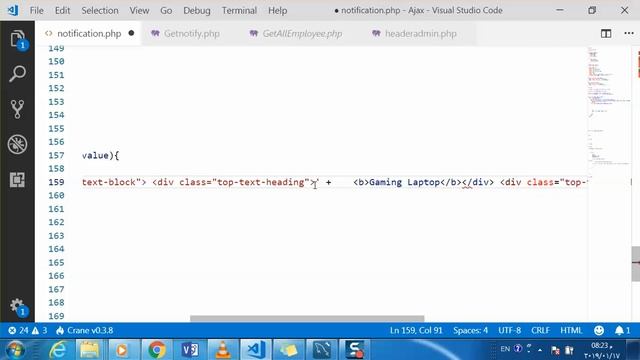Open the Debug menu
This screenshot has height=360, width=640.
coord(197,11)
